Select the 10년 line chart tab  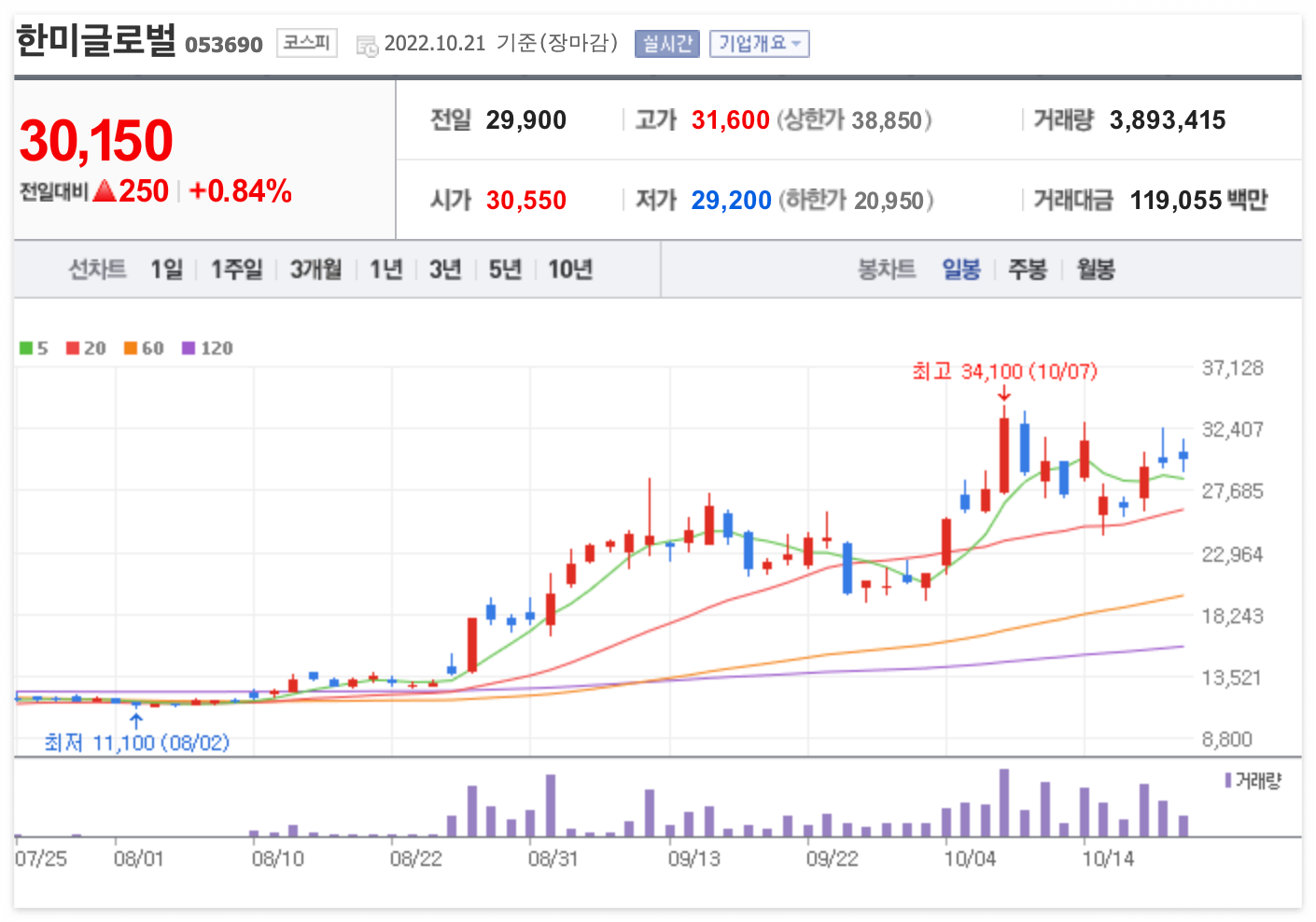point(570,270)
